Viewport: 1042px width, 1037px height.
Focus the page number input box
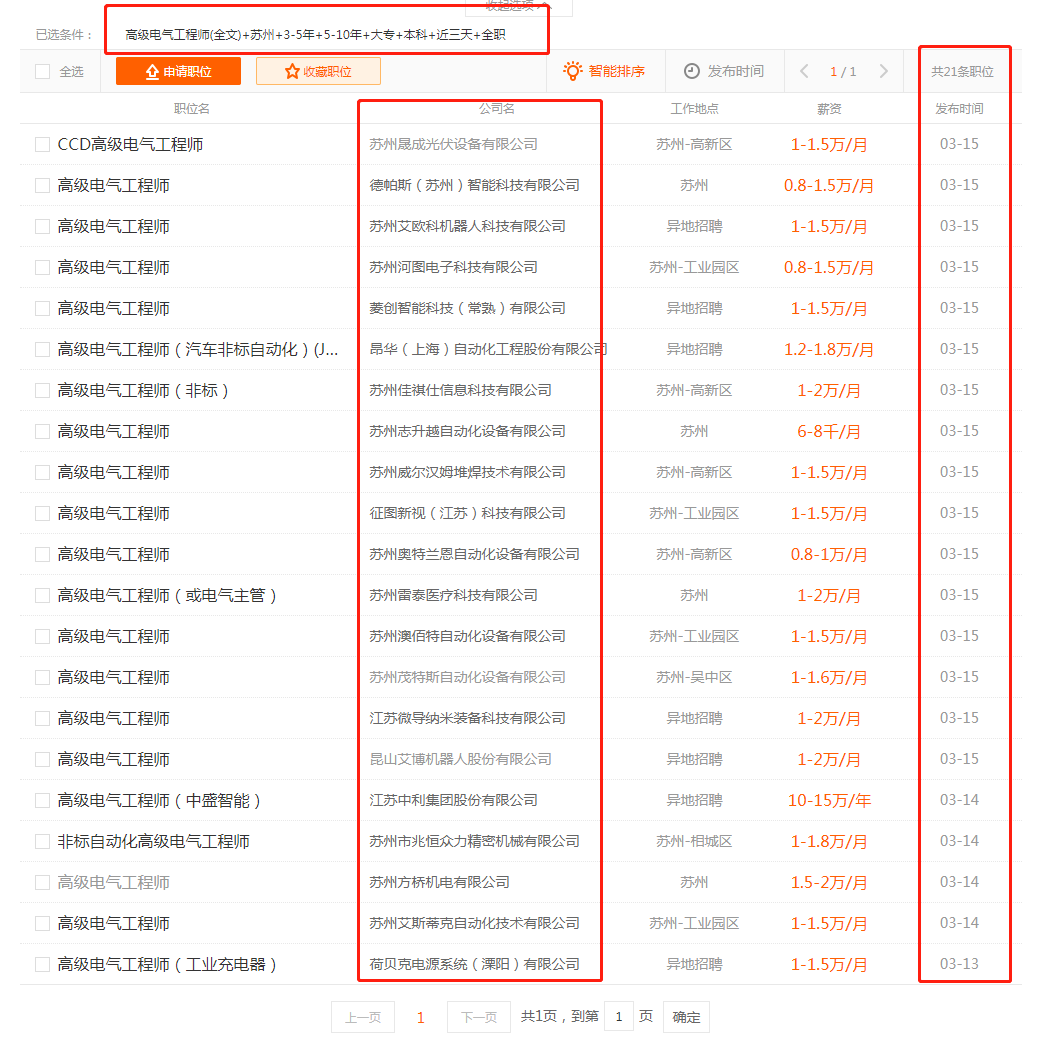(x=618, y=1017)
